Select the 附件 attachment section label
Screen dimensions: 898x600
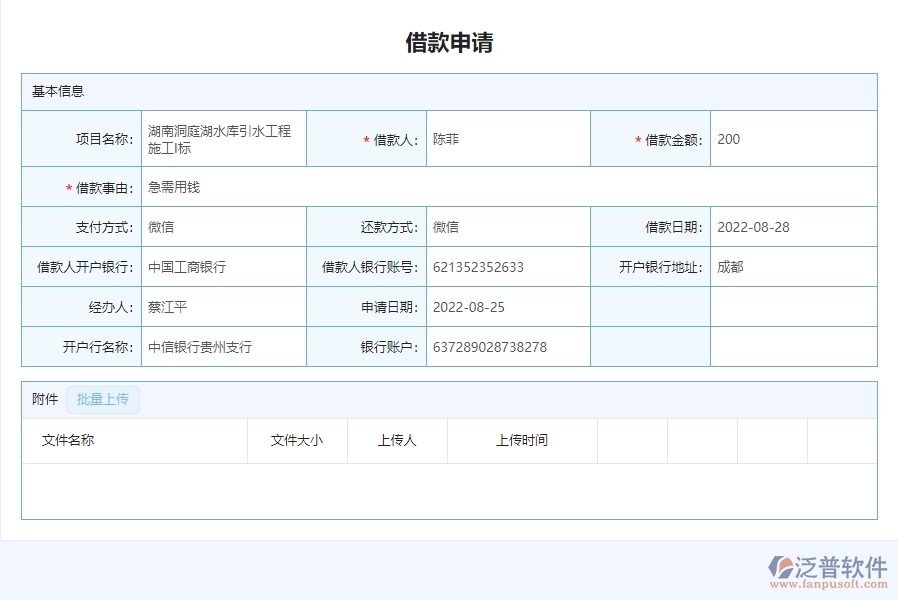click(40, 399)
